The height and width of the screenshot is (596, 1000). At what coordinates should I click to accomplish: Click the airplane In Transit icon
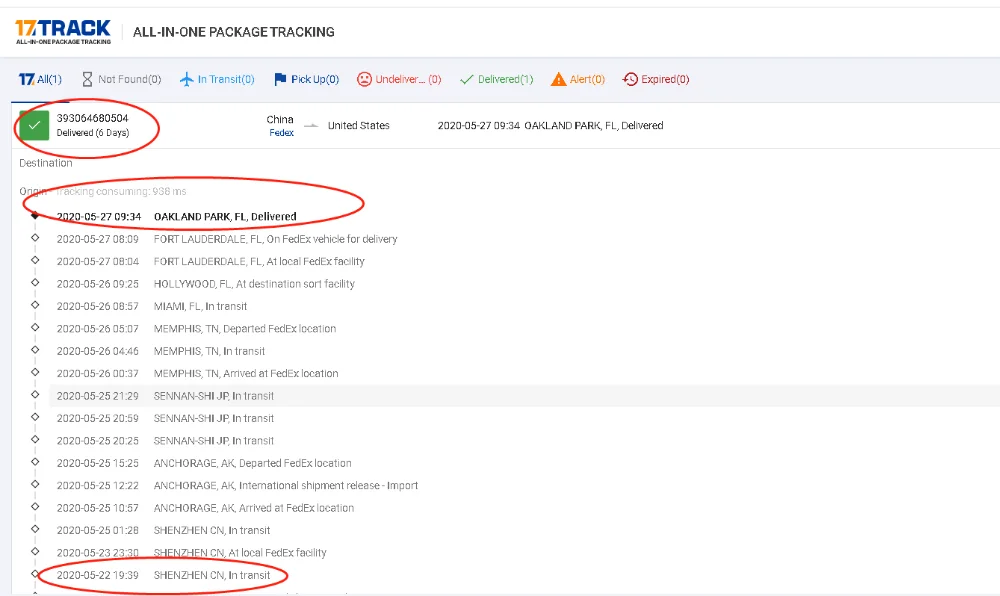point(186,79)
